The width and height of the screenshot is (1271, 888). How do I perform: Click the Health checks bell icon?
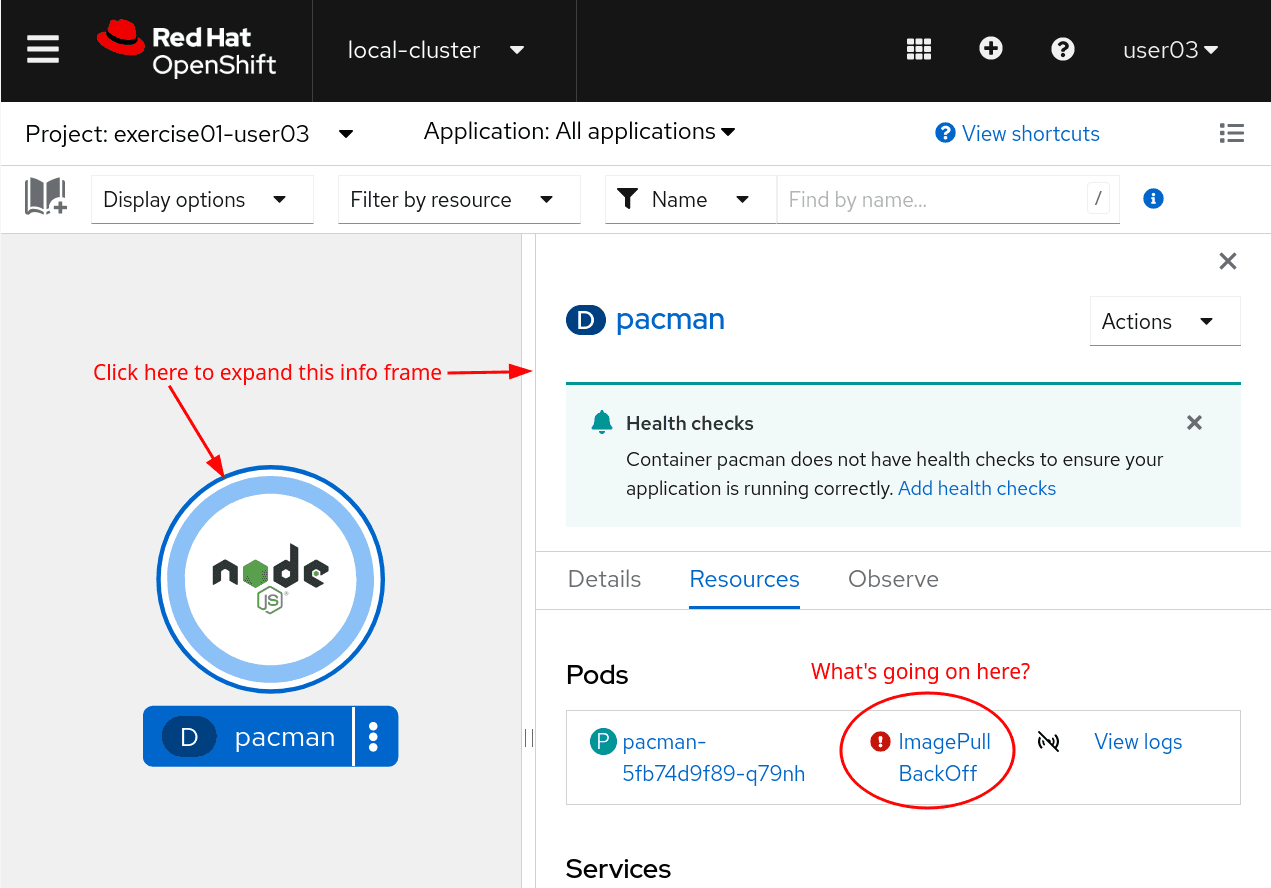(602, 423)
